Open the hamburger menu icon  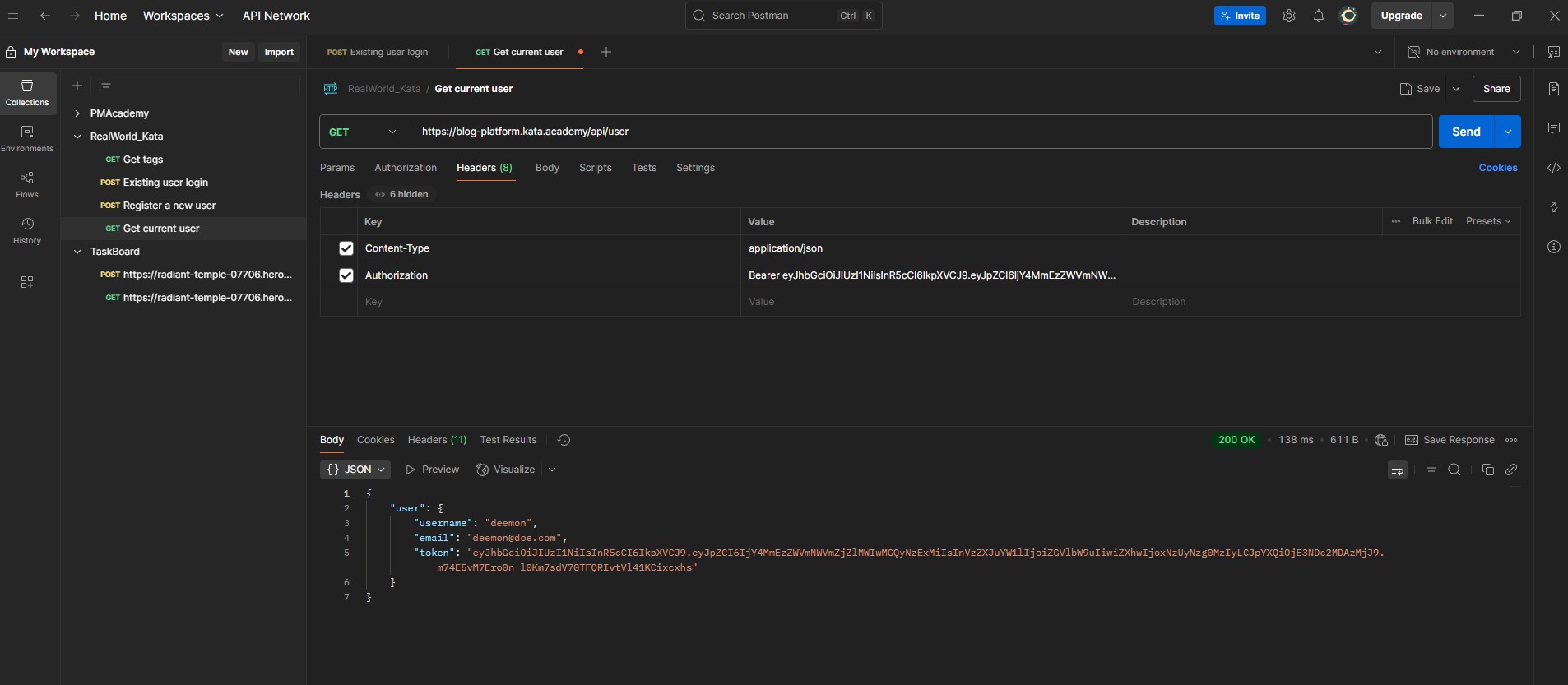13,16
